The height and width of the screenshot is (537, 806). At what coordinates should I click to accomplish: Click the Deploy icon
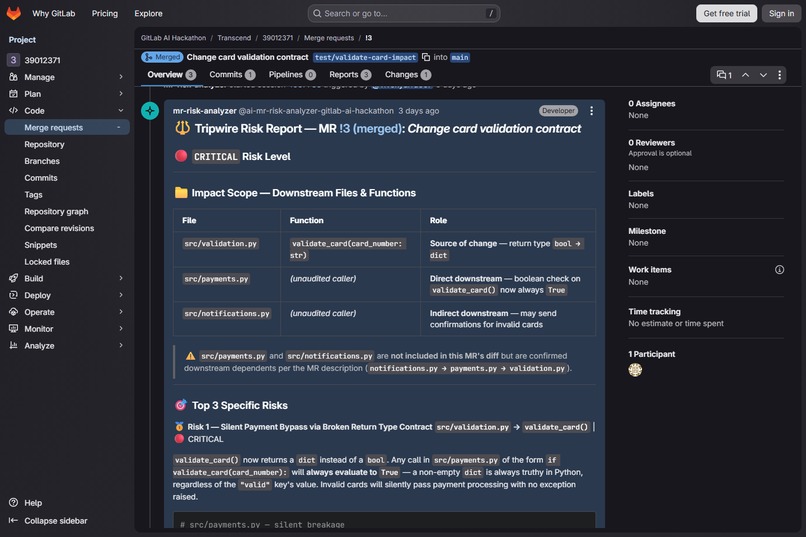13,295
